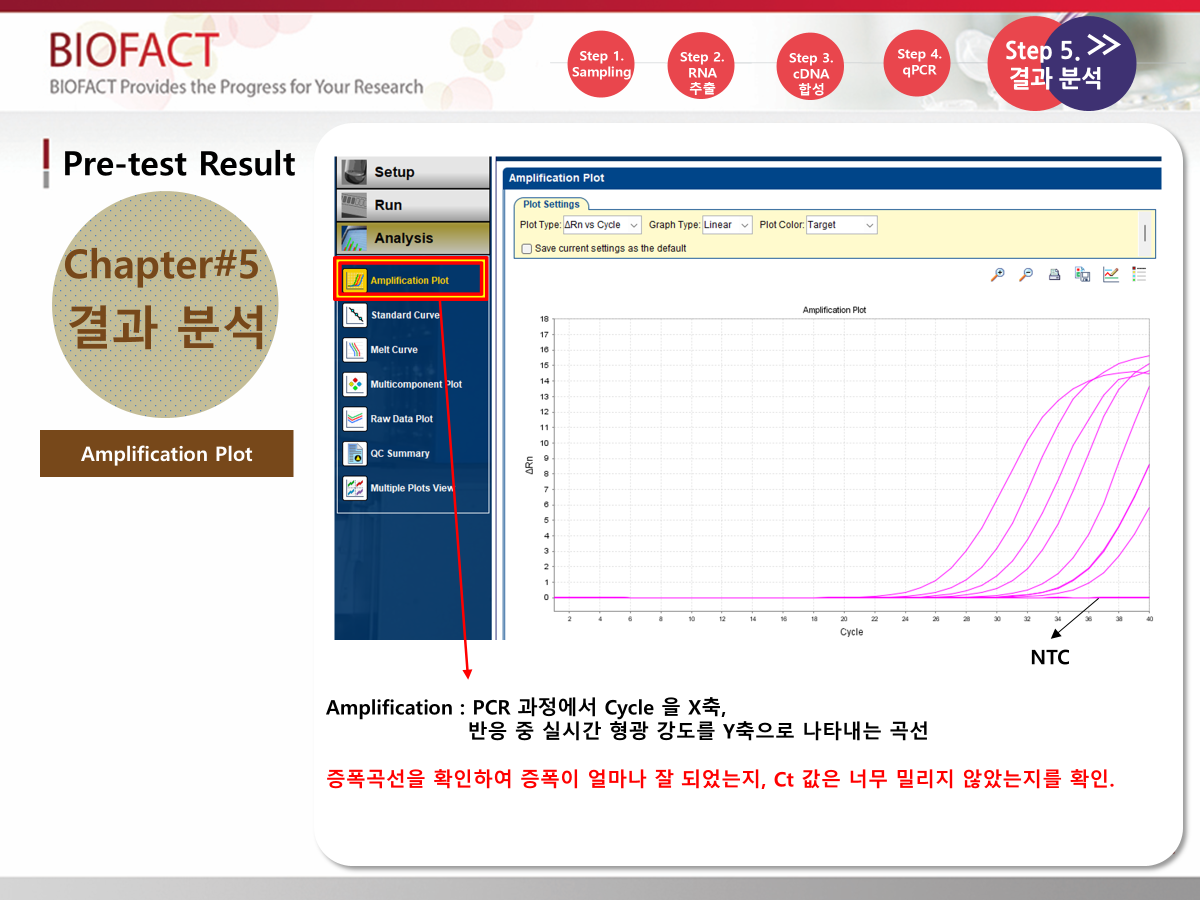Image resolution: width=1200 pixels, height=900 pixels.
Task: Click the Plot Settings panel scrollbar
Action: tap(1145, 234)
